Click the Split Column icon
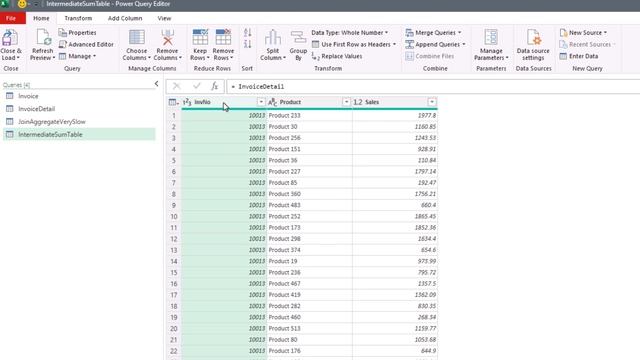This screenshot has height=360, width=640. click(x=273, y=38)
